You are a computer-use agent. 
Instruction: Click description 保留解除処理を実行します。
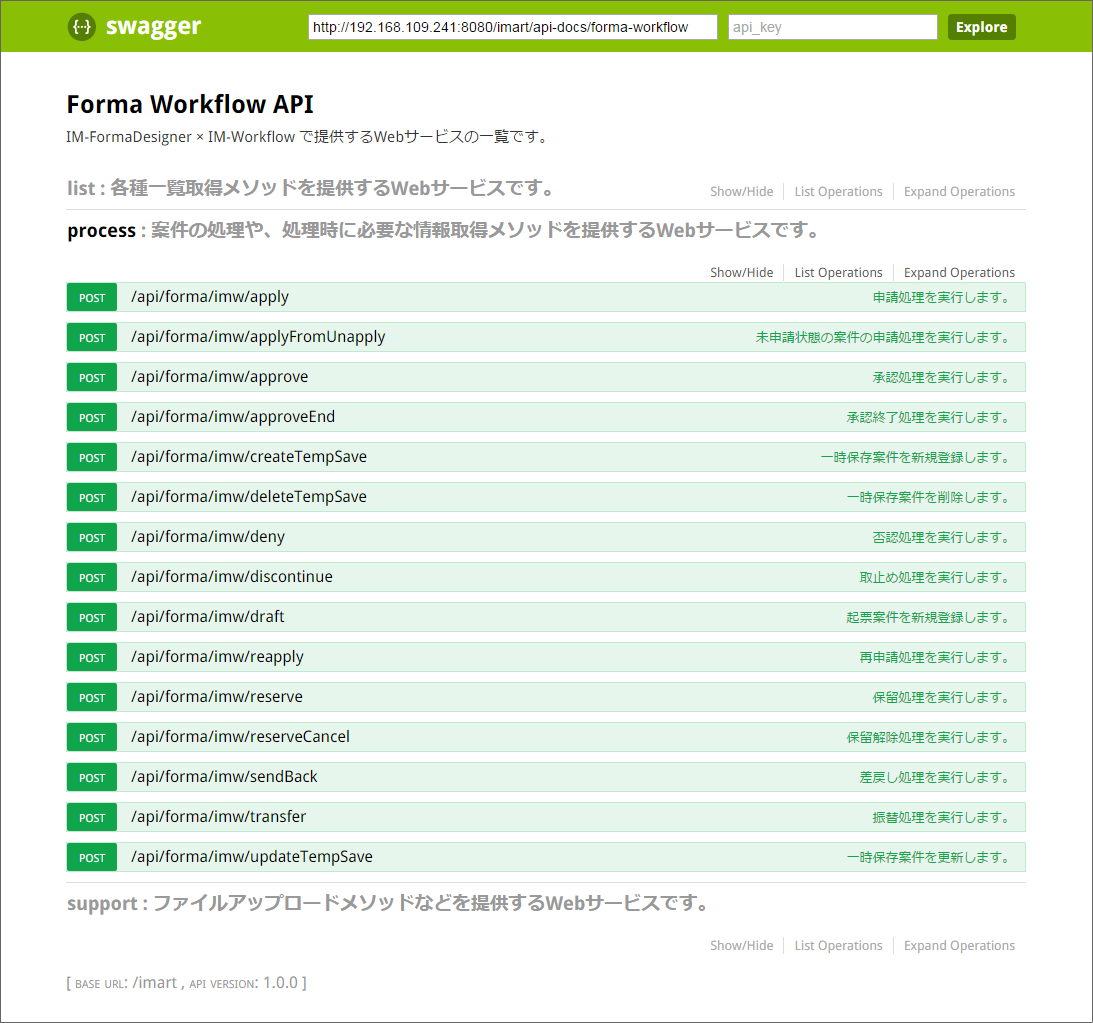point(928,737)
